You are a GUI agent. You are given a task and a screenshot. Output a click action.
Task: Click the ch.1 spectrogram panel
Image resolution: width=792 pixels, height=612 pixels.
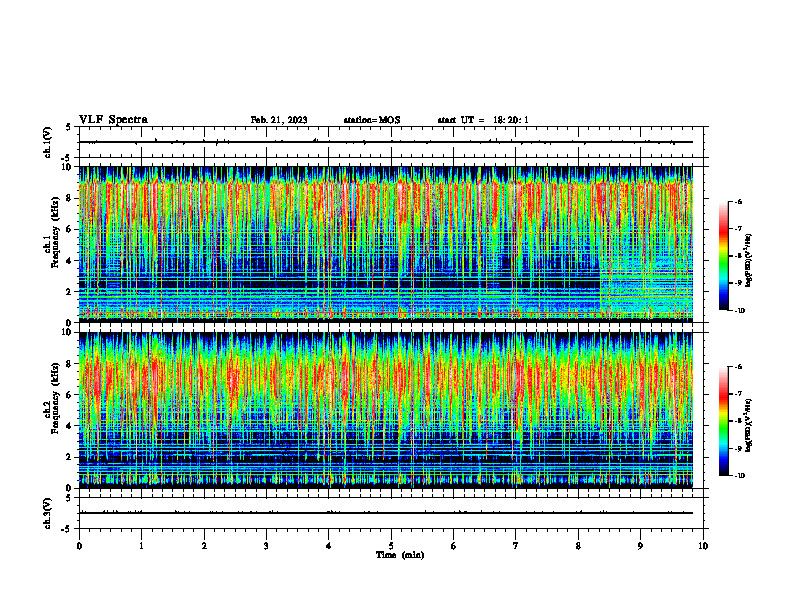pyautogui.click(x=386, y=244)
